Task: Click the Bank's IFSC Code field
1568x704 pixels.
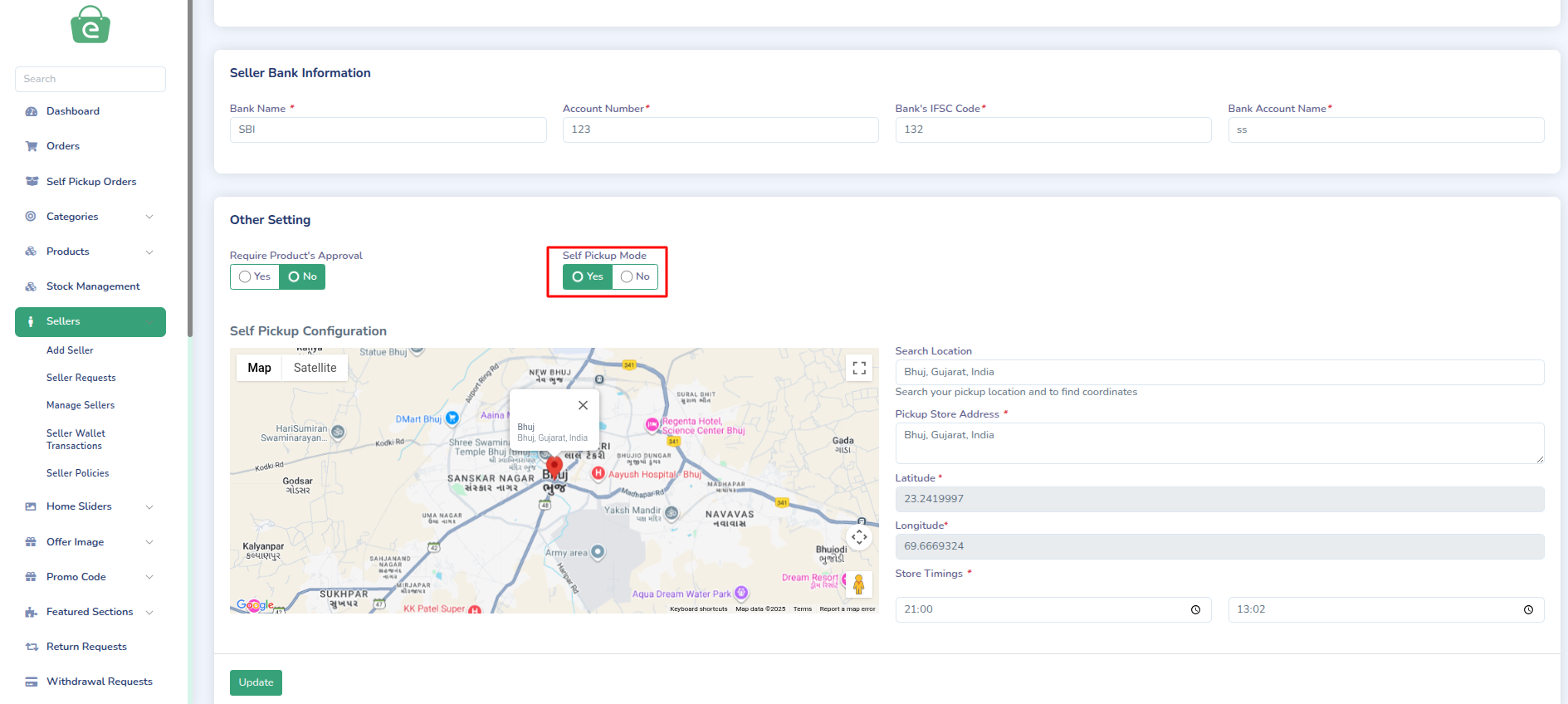Action: tap(1053, 130)
